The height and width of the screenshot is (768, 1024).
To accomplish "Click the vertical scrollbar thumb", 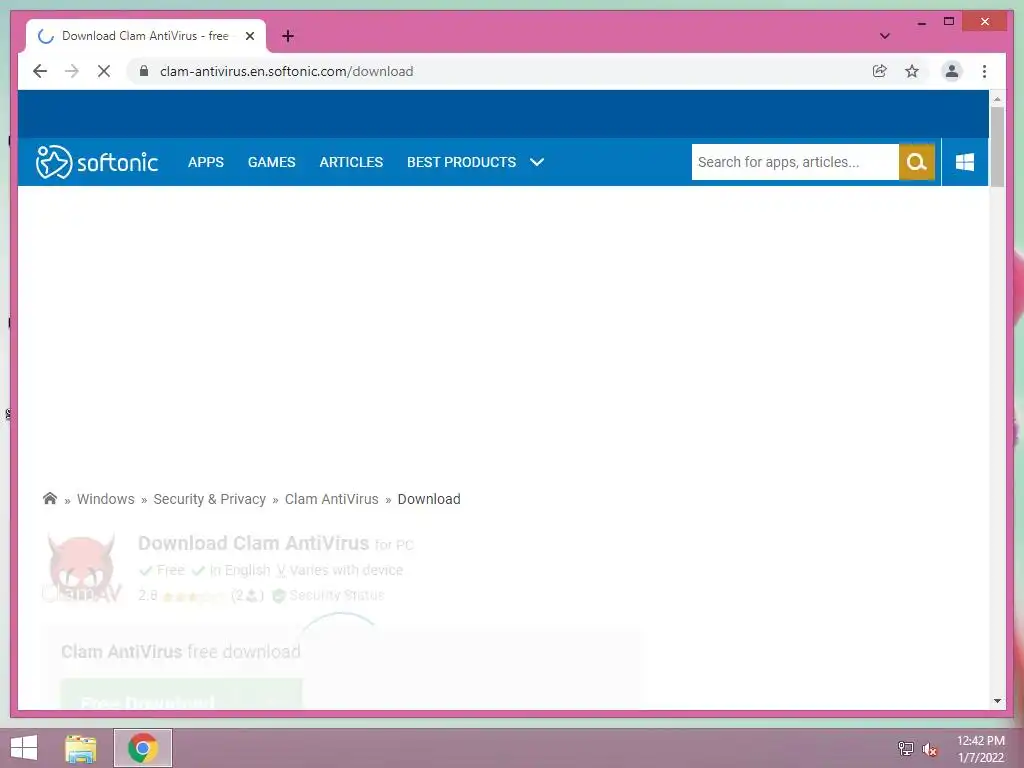I will click(997, 146).
